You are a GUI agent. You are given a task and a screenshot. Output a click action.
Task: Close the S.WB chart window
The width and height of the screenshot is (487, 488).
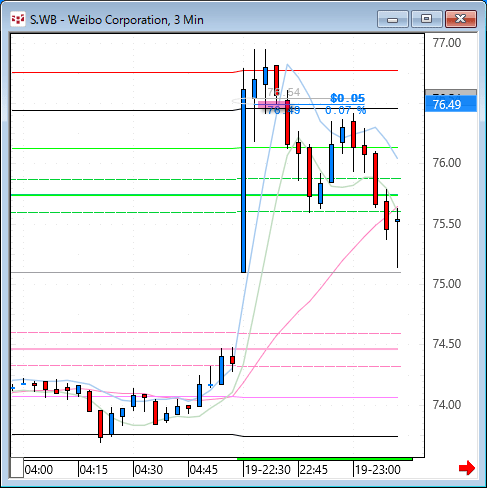(x=461, y=19)
